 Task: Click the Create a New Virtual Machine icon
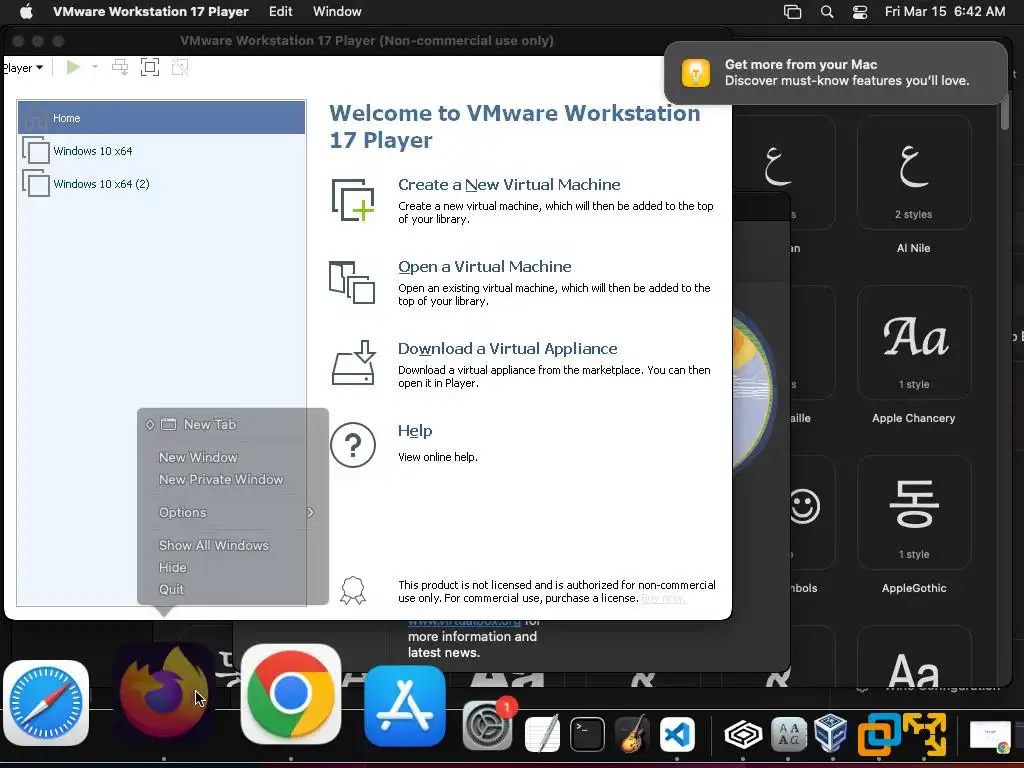(x=353, y=200)
